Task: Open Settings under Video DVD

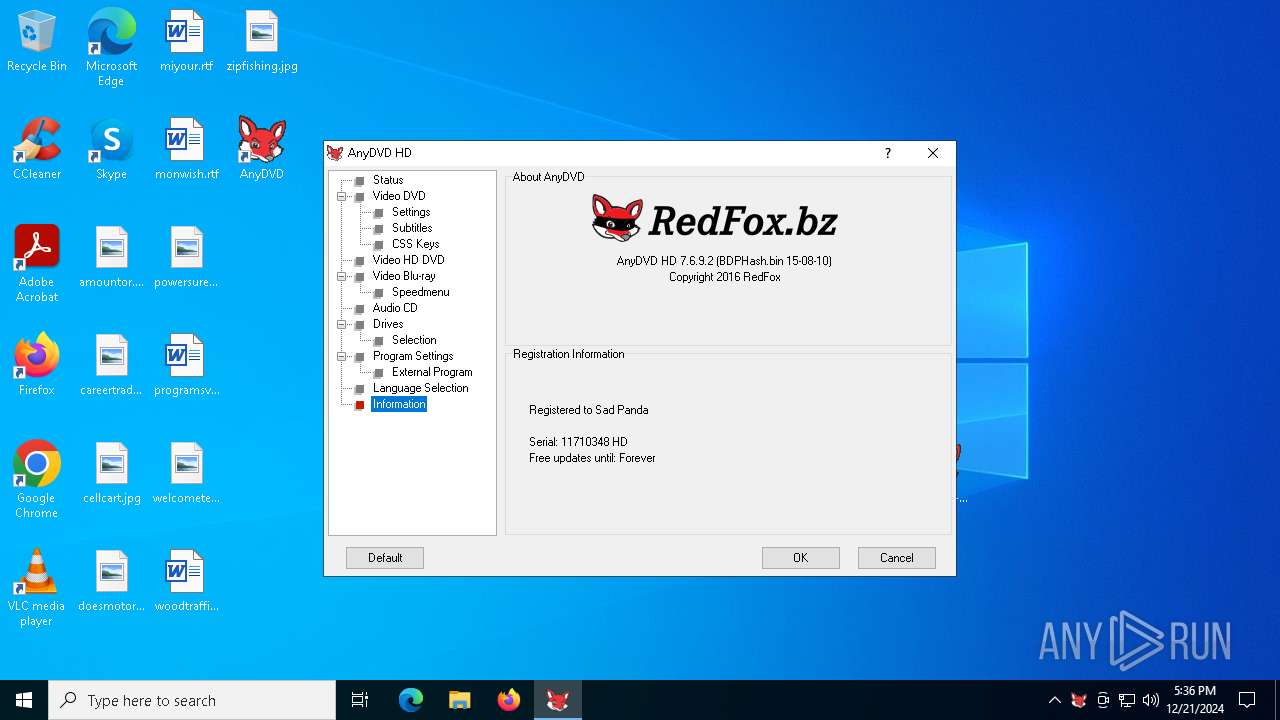Action: (x=411, y=212)
